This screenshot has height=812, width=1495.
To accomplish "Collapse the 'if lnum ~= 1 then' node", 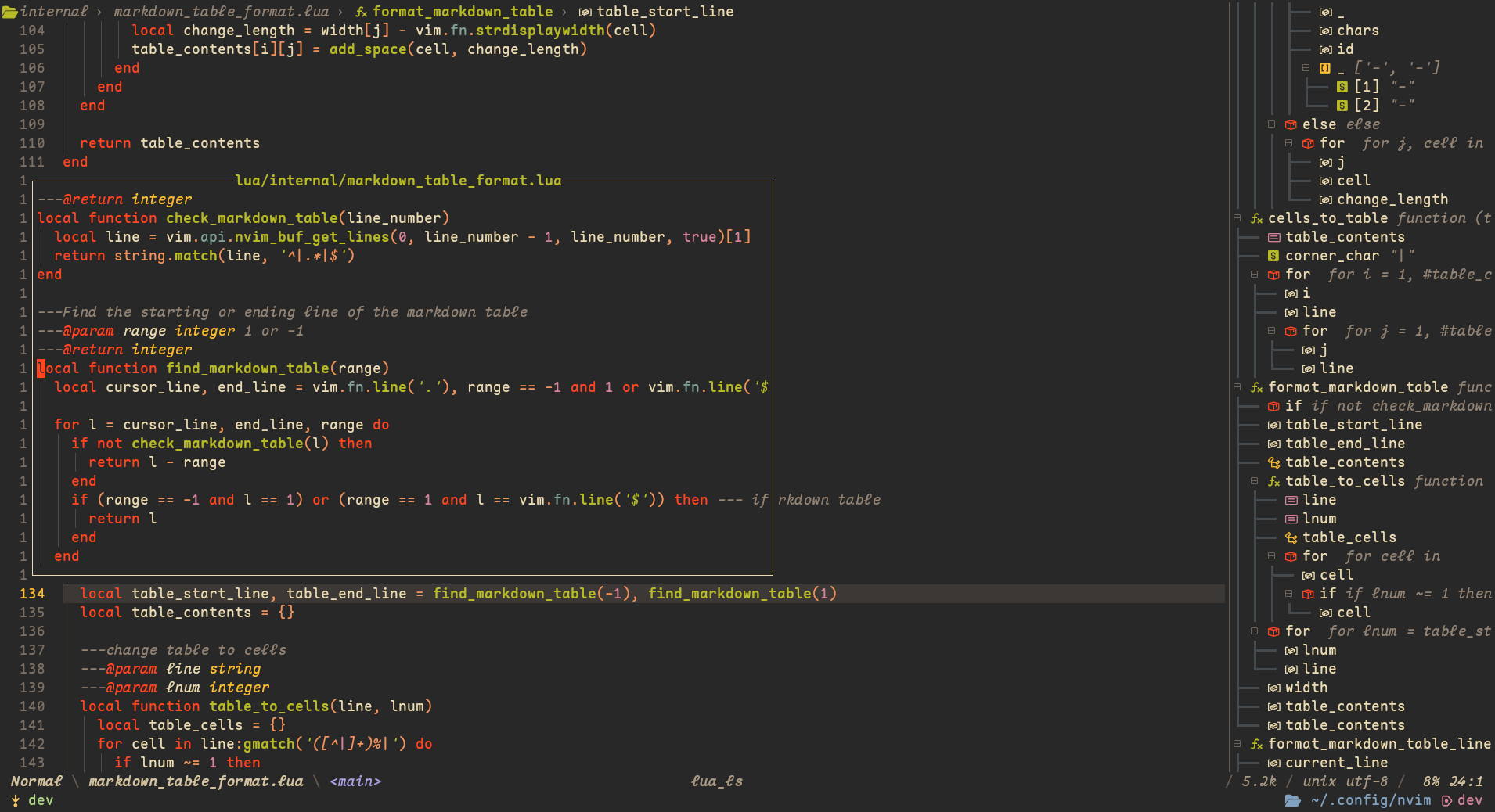I will 1288,594.
